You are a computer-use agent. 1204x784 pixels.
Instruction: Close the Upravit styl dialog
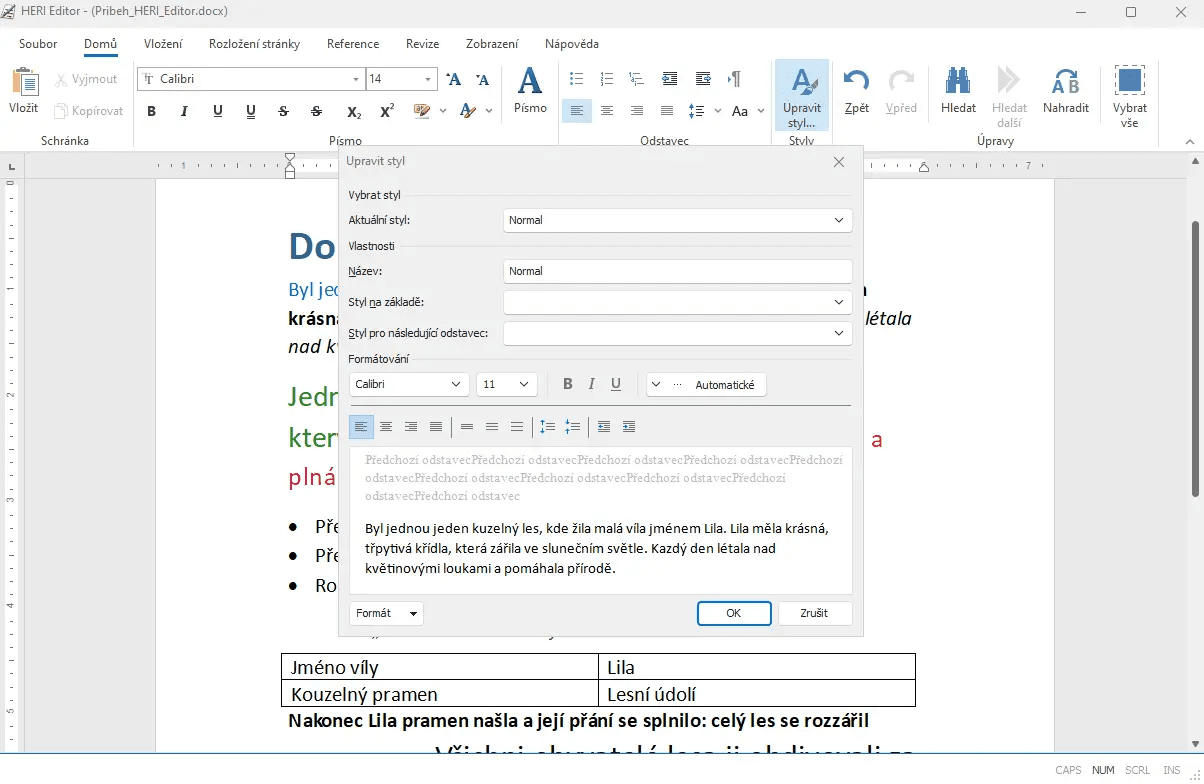click(839, 161)
